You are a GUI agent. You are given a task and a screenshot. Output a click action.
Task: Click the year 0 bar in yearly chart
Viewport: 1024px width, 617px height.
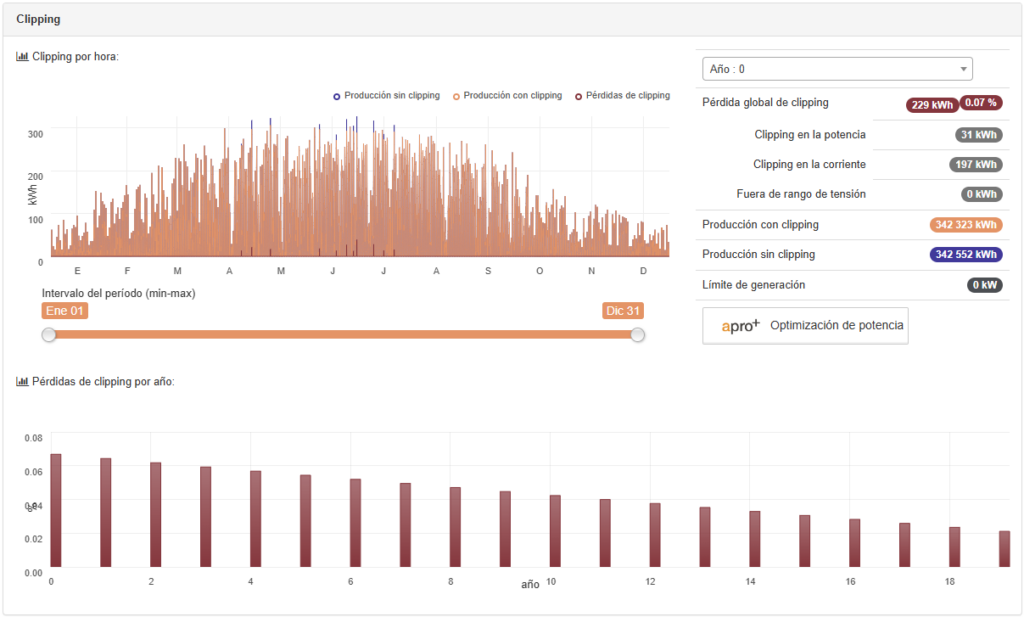tap(56, 511)
